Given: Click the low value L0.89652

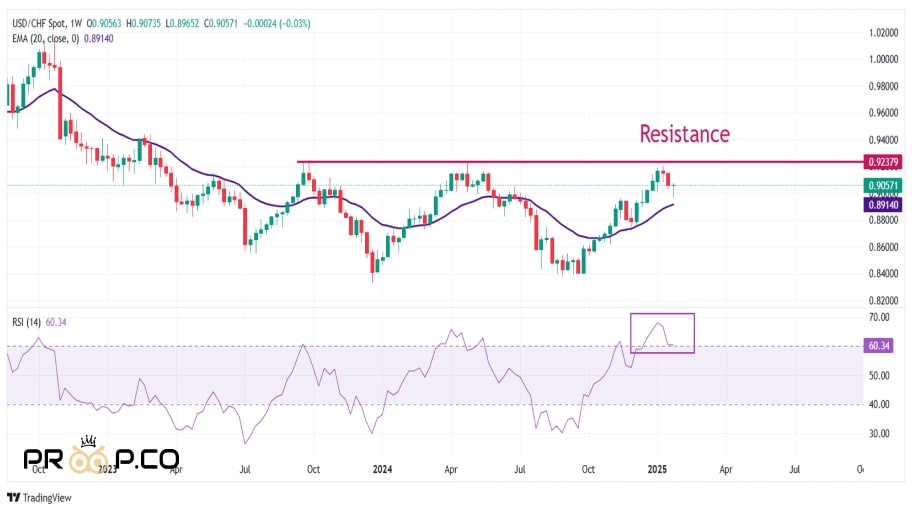Looking at the screenshot, I should [182, 24].
